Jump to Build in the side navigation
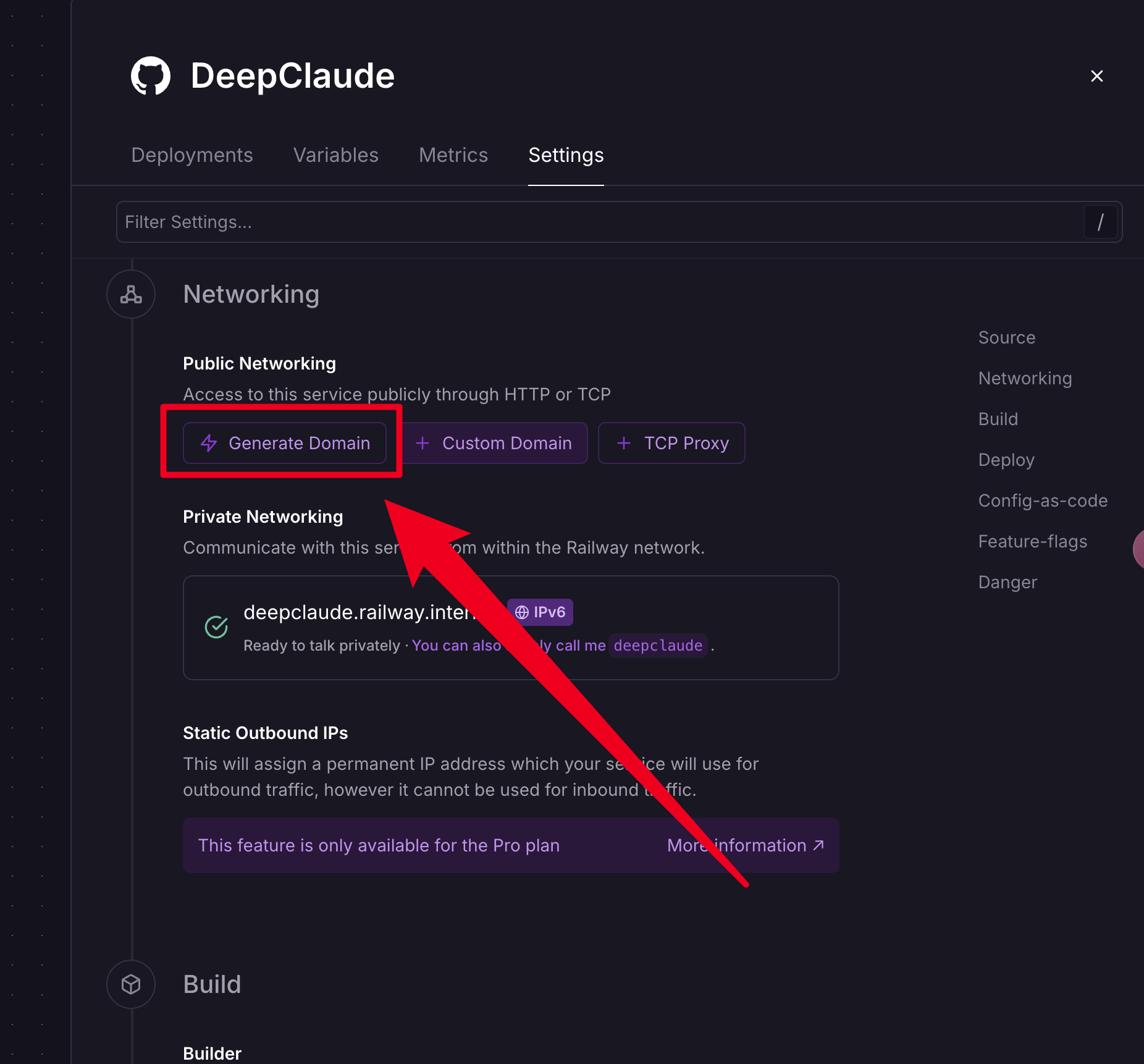This screenshot has height=1064, width=1144. [x=998, y=419]
